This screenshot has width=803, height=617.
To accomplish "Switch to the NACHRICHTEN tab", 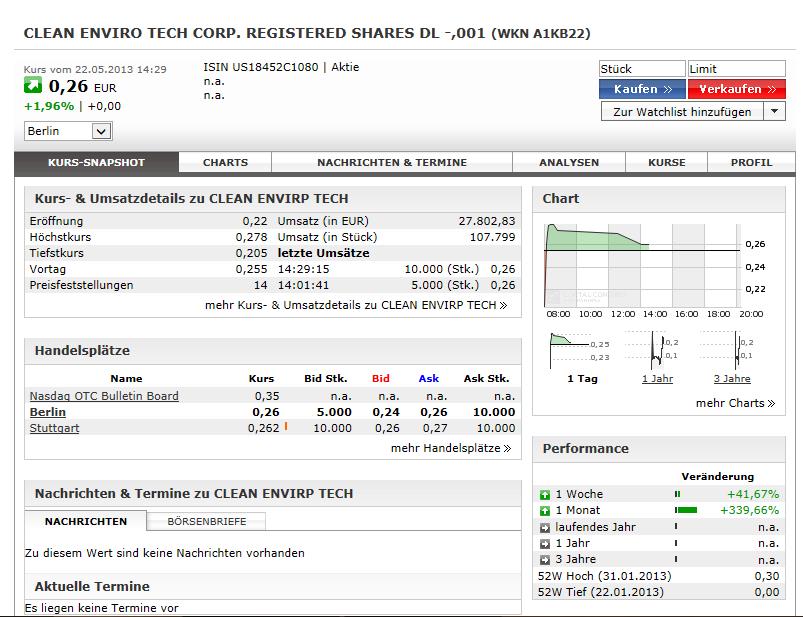I will click(x=85, y=521).
